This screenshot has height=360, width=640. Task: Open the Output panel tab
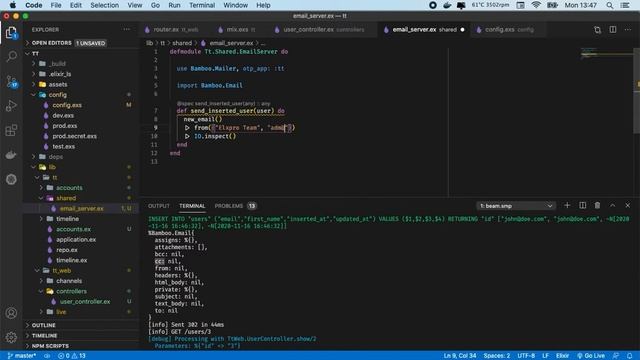[x=158, y=206]
